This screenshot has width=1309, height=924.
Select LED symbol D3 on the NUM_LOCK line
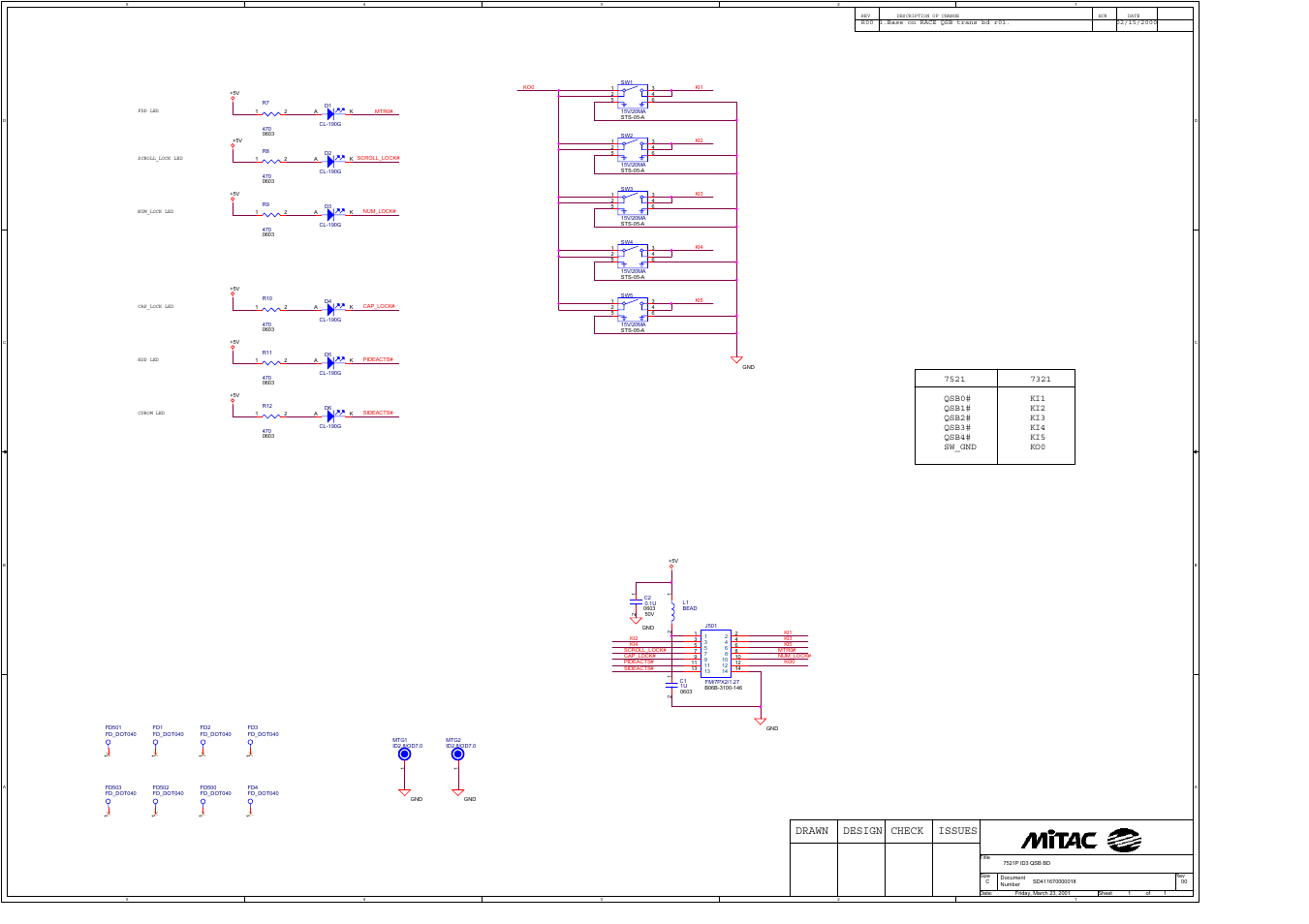[x=334, y=213]
